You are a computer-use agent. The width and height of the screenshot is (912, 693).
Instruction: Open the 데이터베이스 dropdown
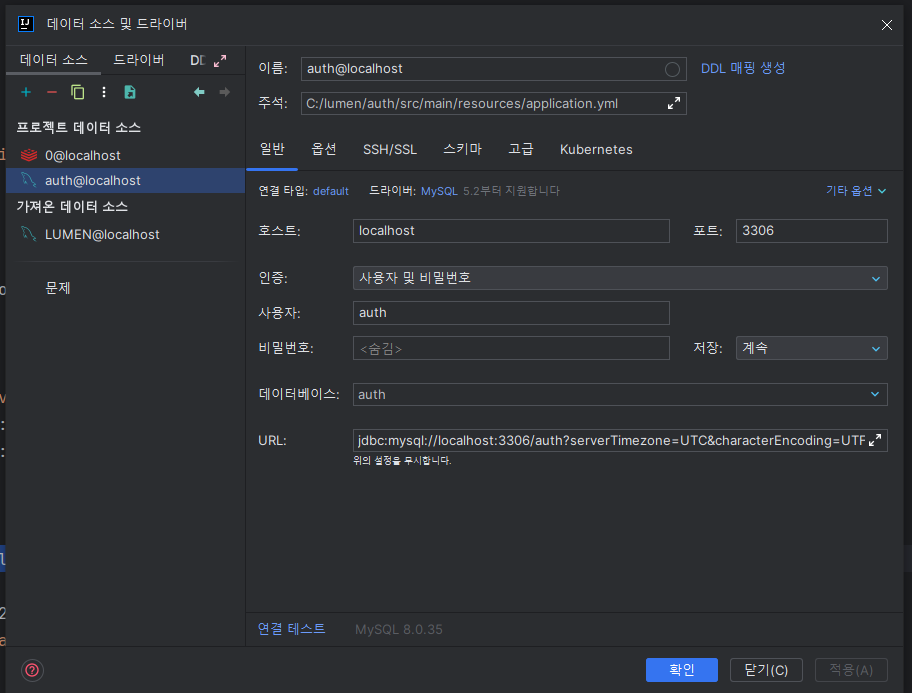[x=620, y=395]
